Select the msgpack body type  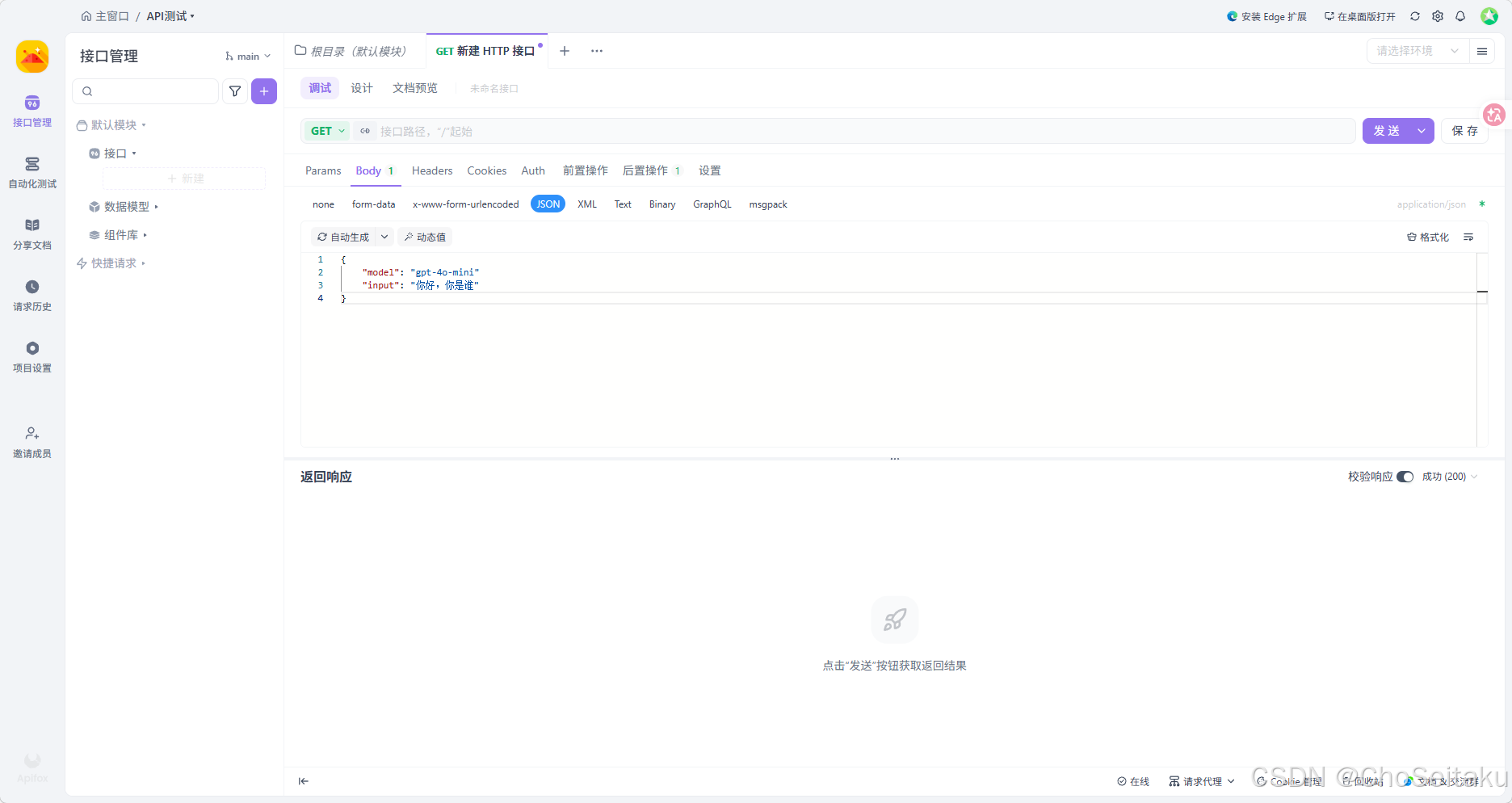[768, 204]
